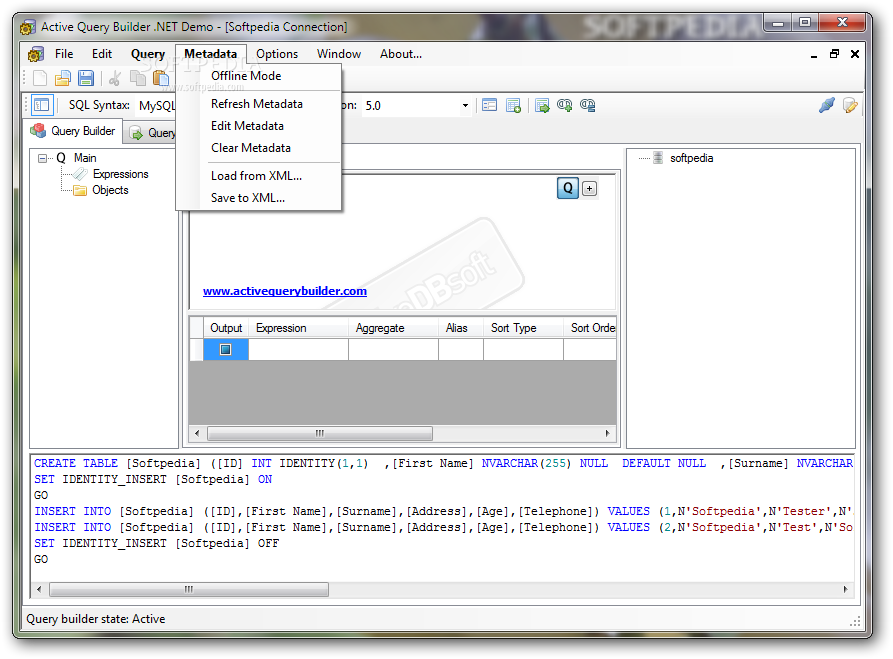Select the Expressions tree item
Image resolution: width=893 pixels, height=659 pixels.
coord(121,174)
